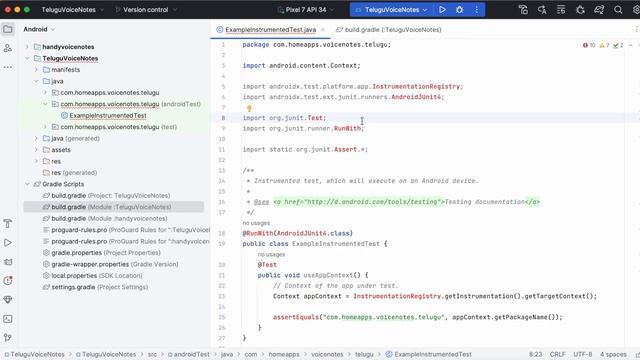This screenshot has height=360, width=640.
Task: Click the yellow warnings count indicator
Action: point(604,45)
